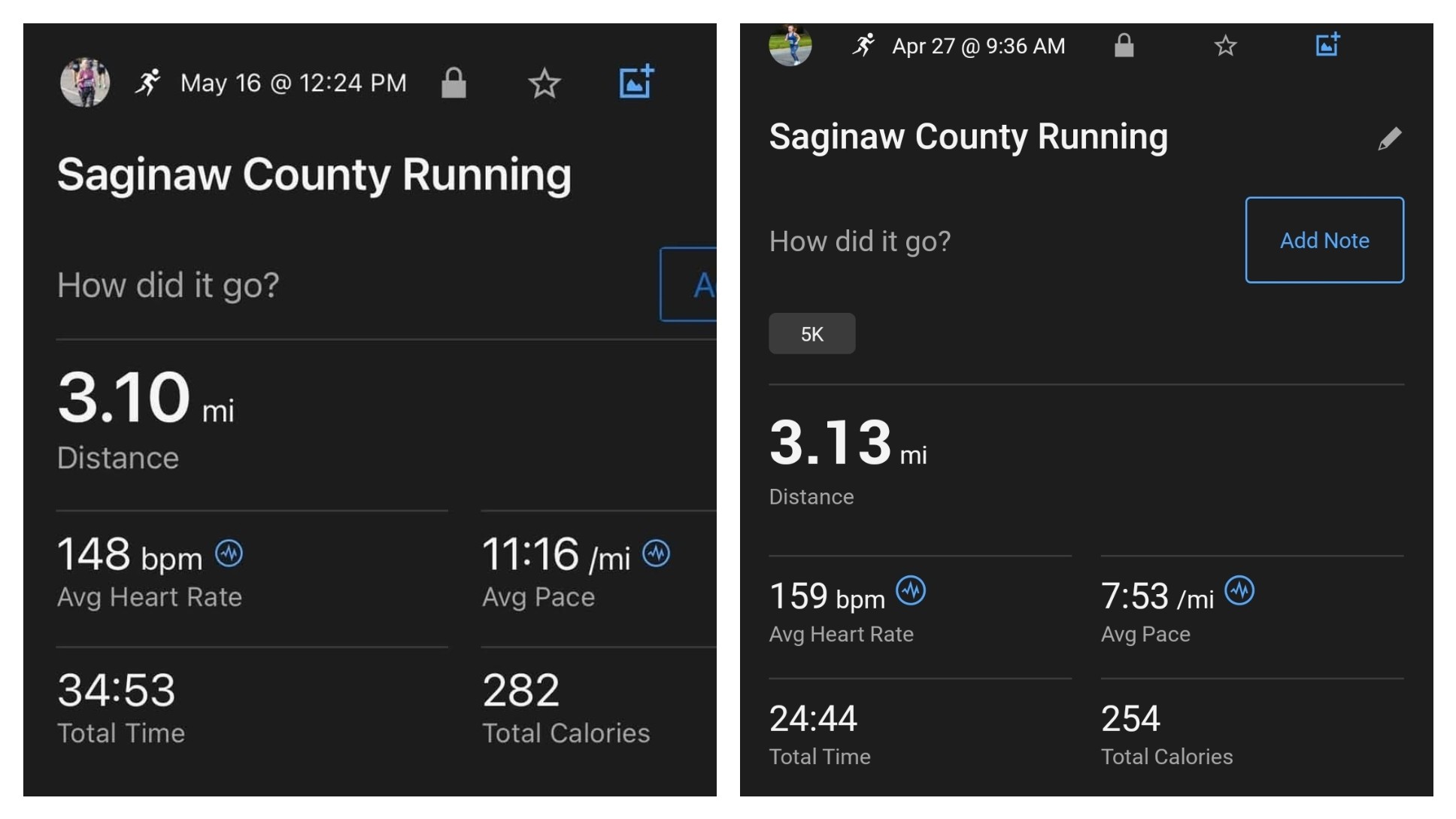Add a photo to May 16 activity
The width and height of the screenshot is (1456, 819).
[635, 81]
